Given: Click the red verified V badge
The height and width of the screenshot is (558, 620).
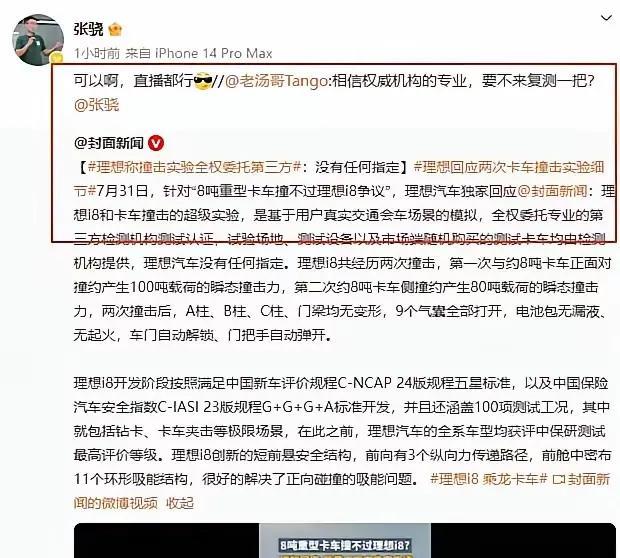Looking at the screenshot, I should point(156,143).
